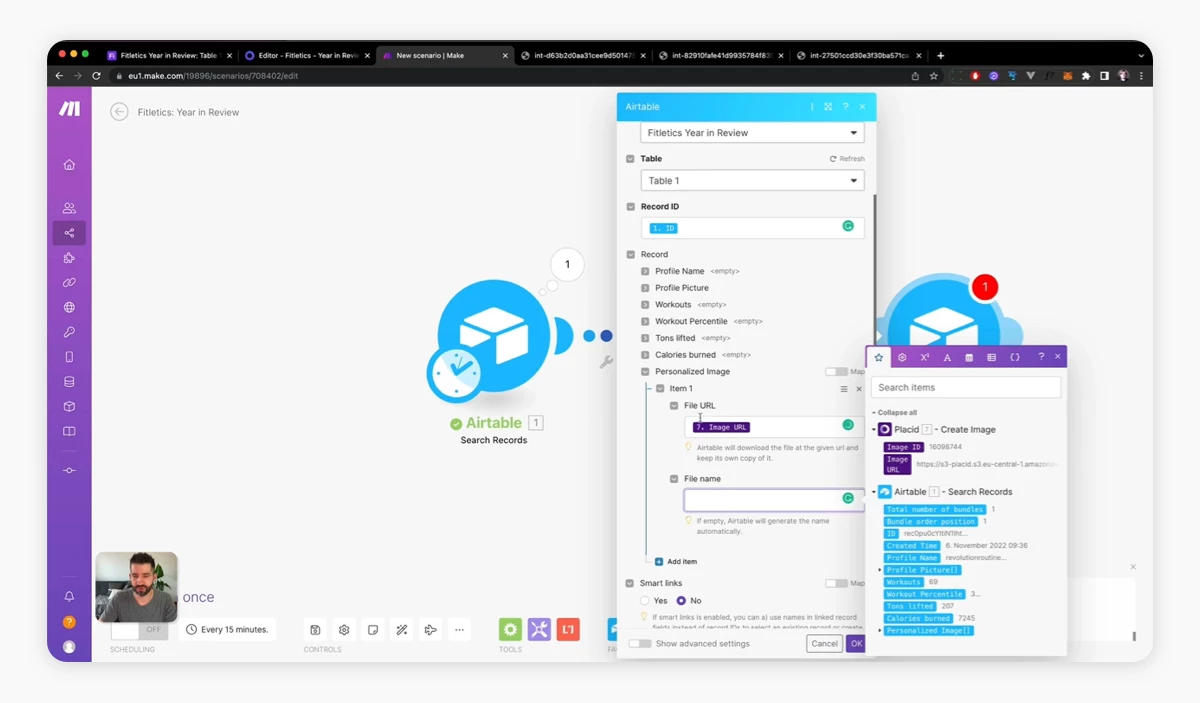Open the Notifications bell in sidebar
The width and height of the screenshot is (1200, 703).
(x=69, y=596)
